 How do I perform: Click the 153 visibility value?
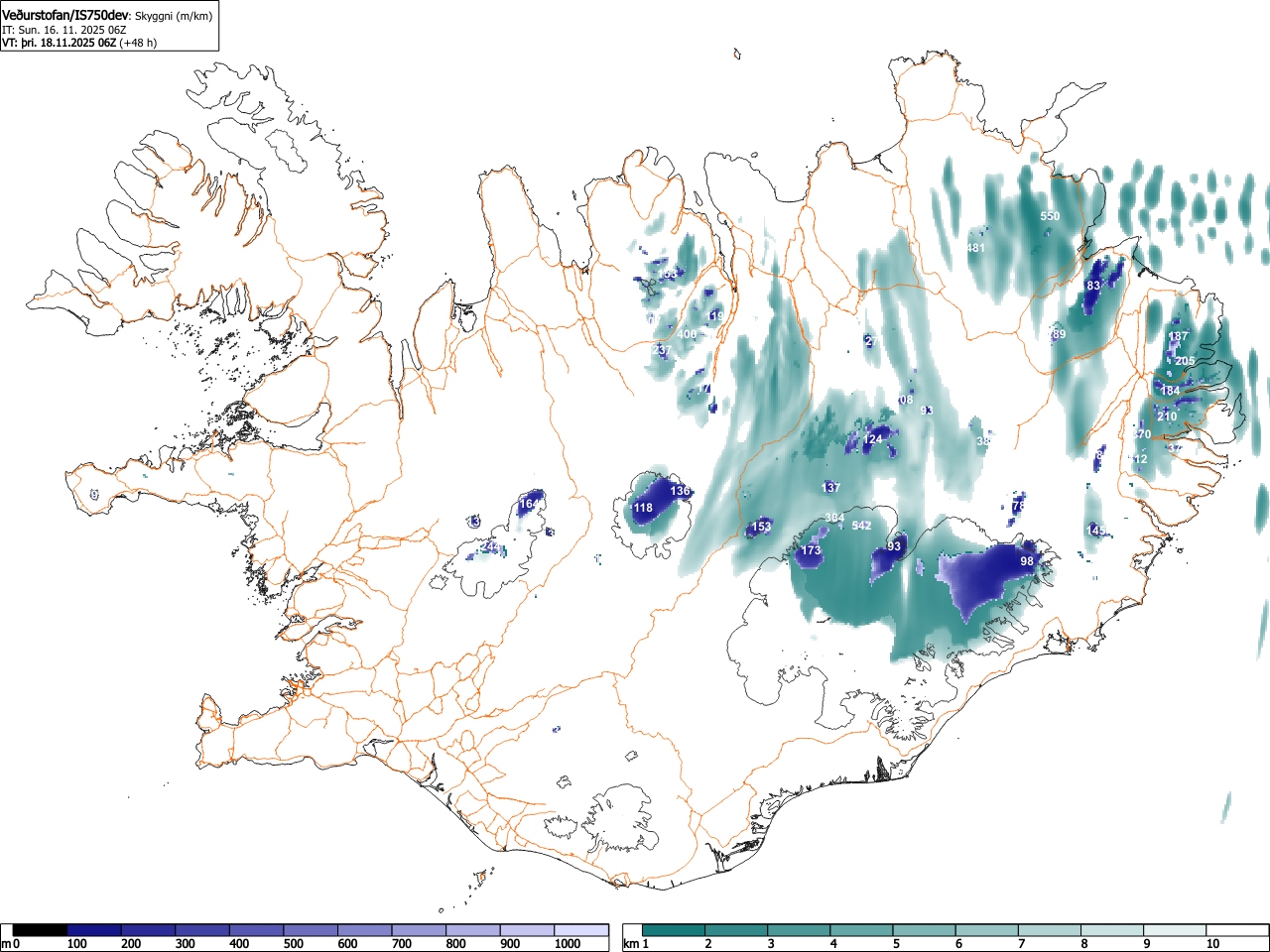[x=761, y=527]
